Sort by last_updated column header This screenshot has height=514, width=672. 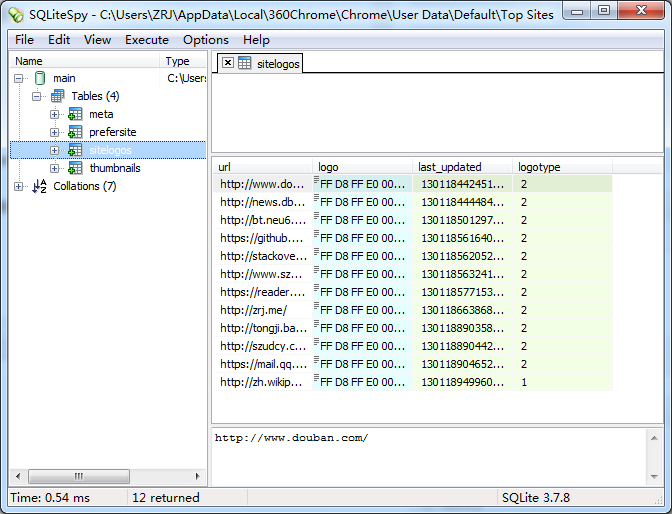(x=450, y=167)
